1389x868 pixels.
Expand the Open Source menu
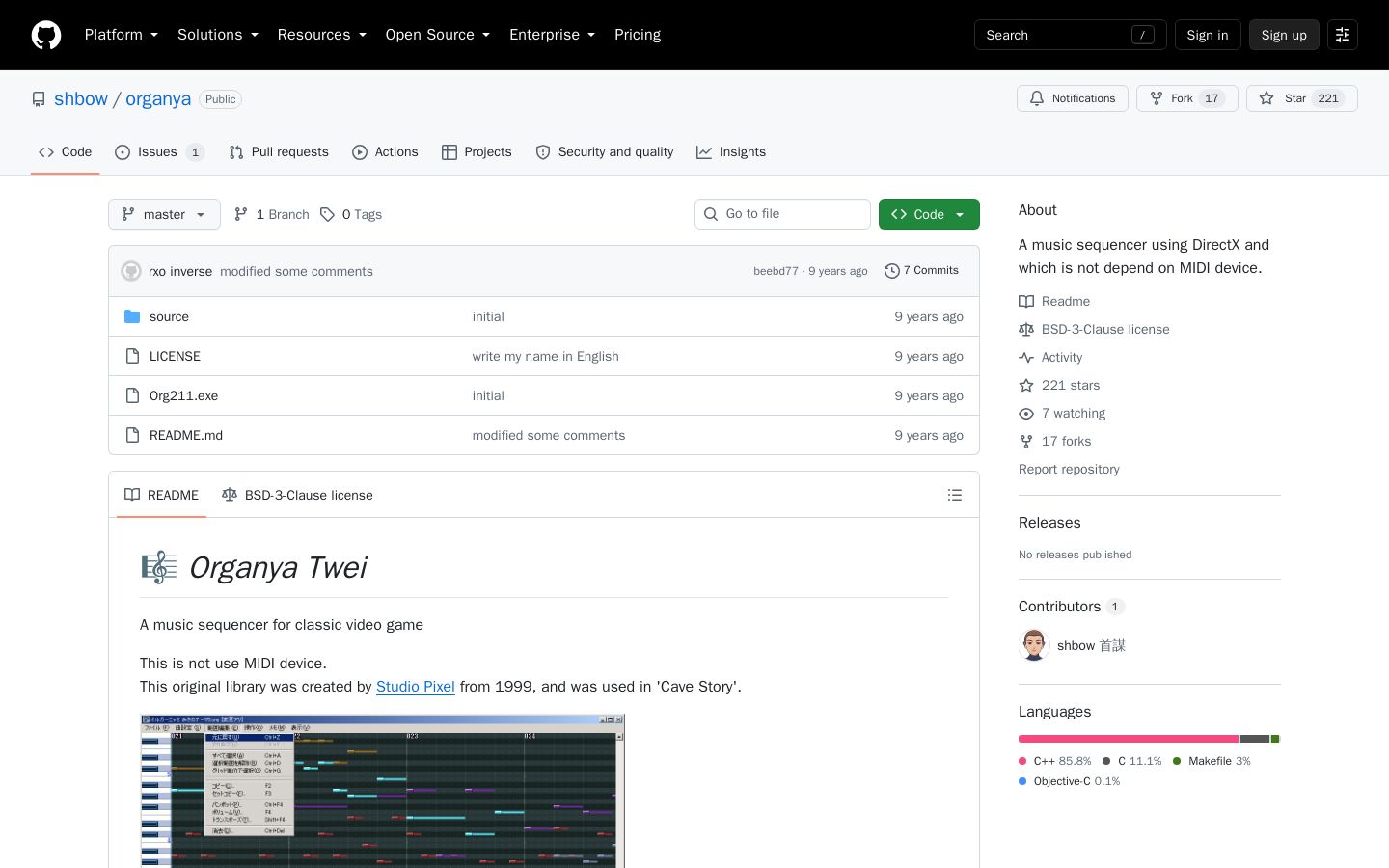438,35
